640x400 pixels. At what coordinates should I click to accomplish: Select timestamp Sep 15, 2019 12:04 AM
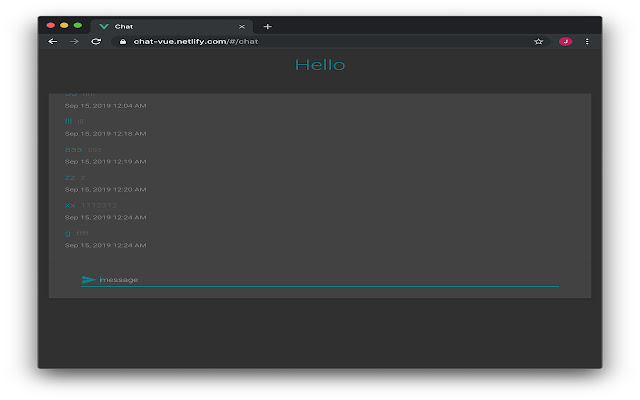coord(105,106)
